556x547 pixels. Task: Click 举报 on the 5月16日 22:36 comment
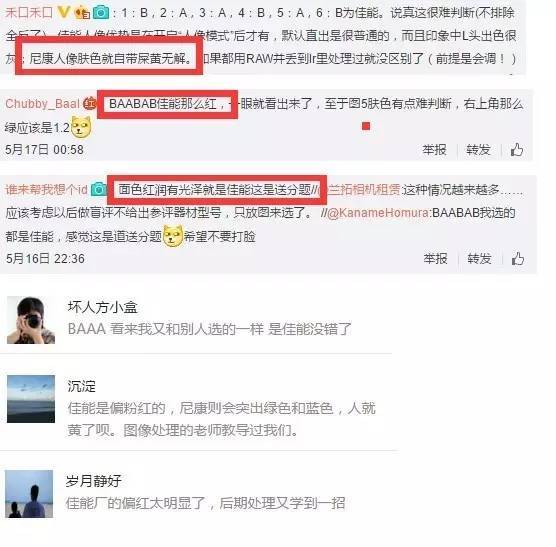pos(435,259)
